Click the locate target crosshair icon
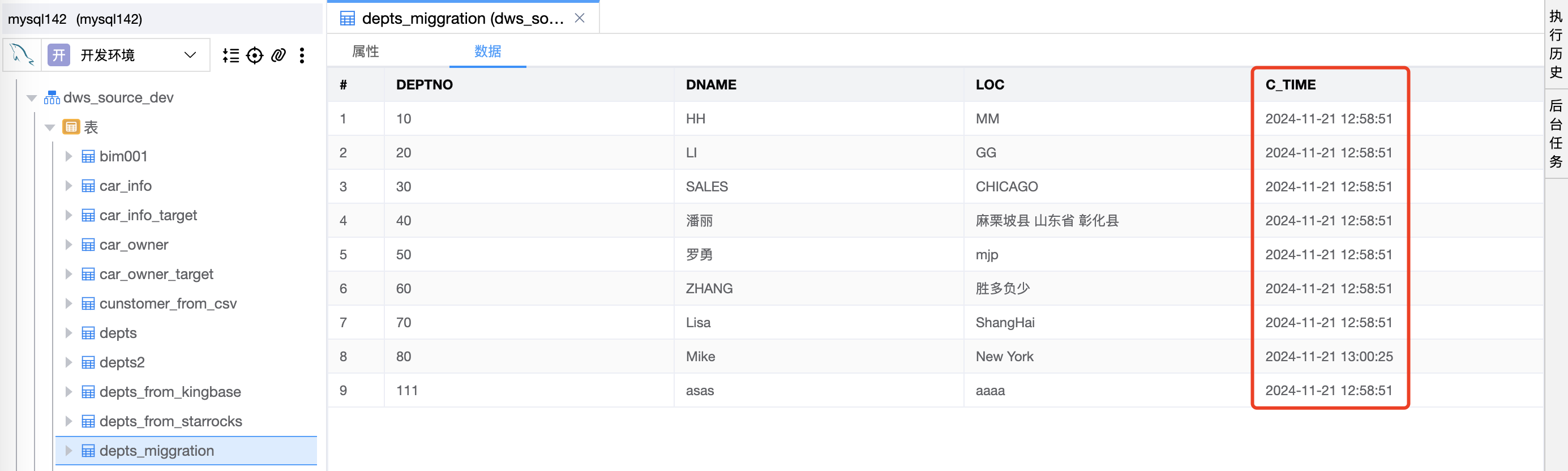Image resolution: width=1568 pixels, height=471 pixels. (x=254, y=55)
